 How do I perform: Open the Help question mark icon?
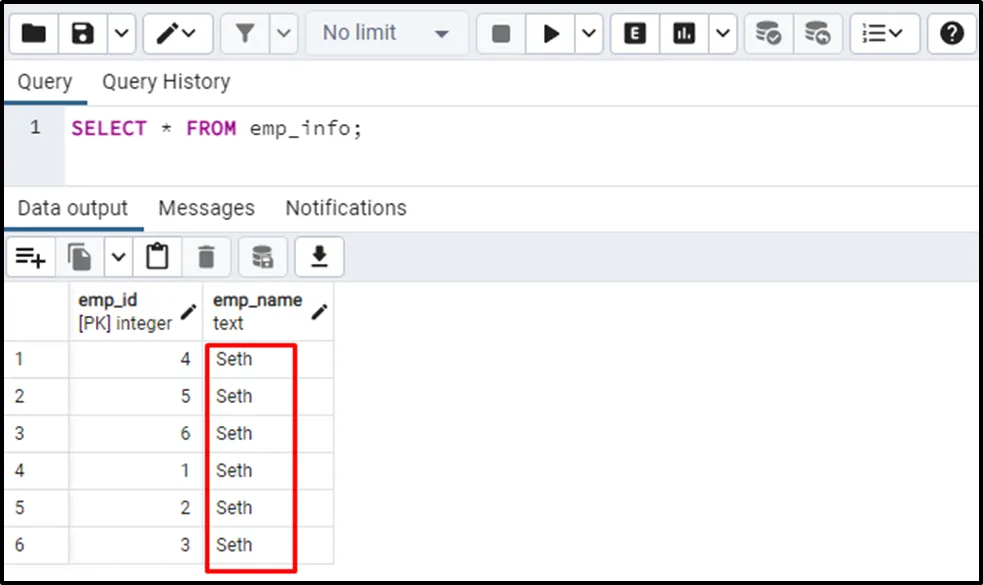pos(951,34)
